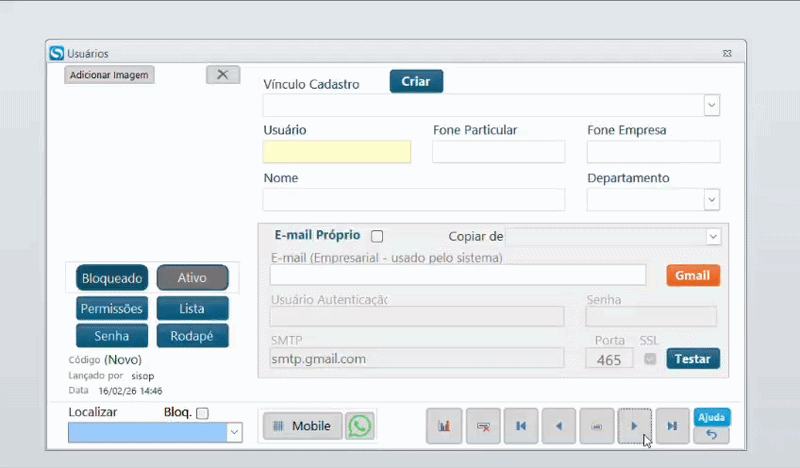Open the chart report icon
Screen dimensions: 800x468
(444, 426)
